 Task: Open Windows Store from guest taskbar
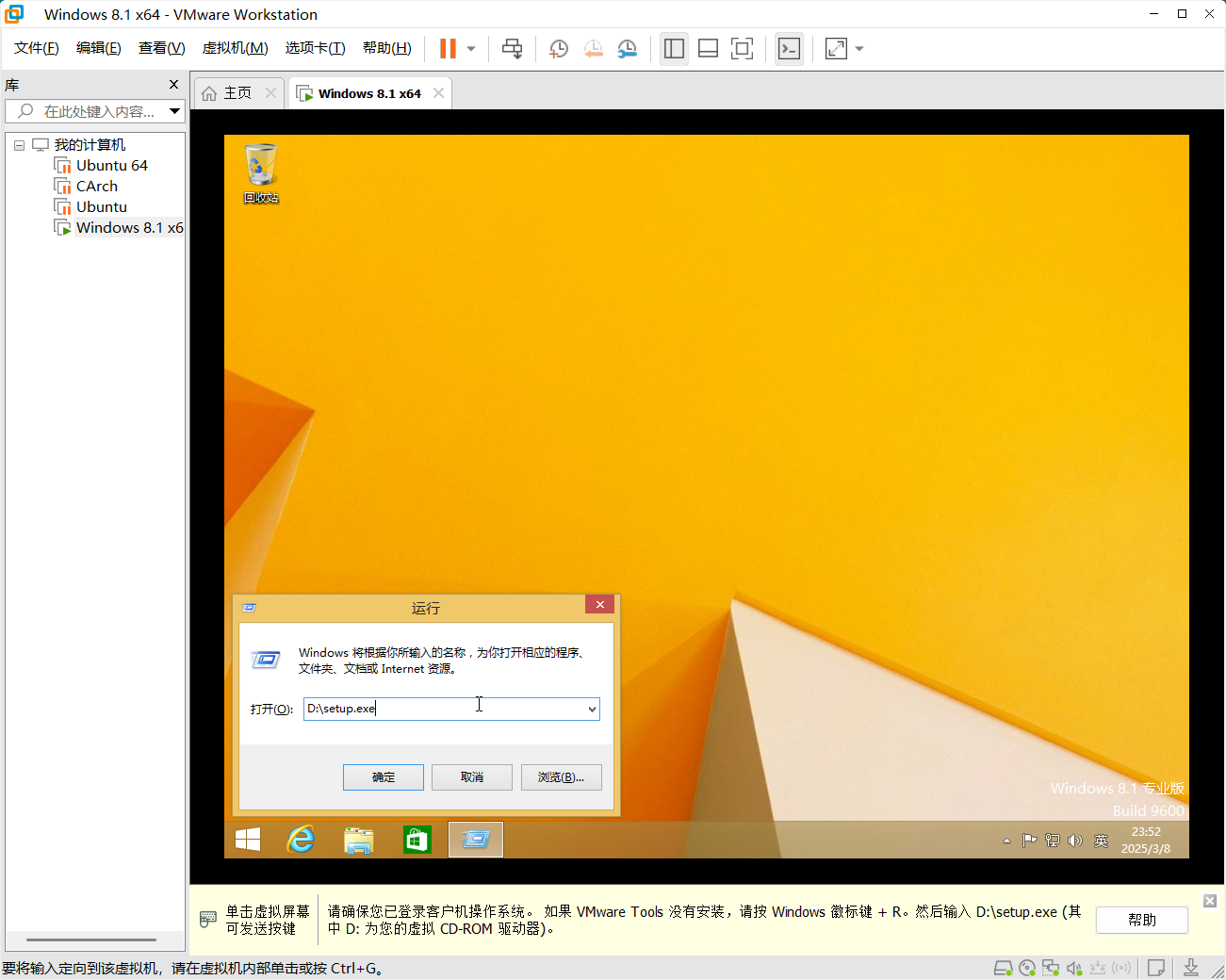[417, 840]
